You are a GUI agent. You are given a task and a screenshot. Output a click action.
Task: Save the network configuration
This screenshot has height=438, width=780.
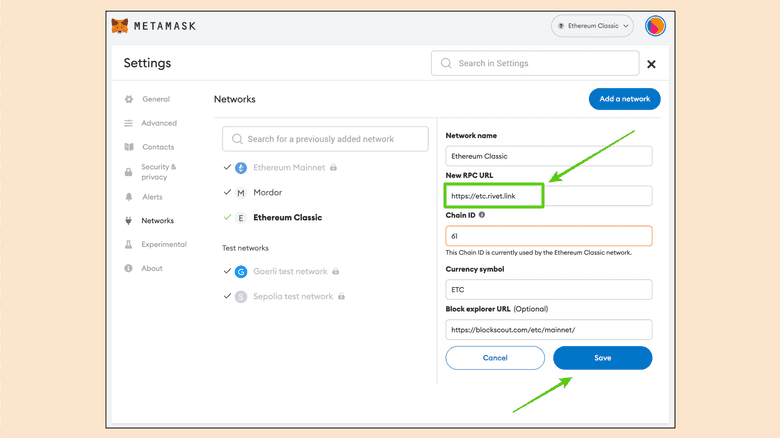[602, 358]
